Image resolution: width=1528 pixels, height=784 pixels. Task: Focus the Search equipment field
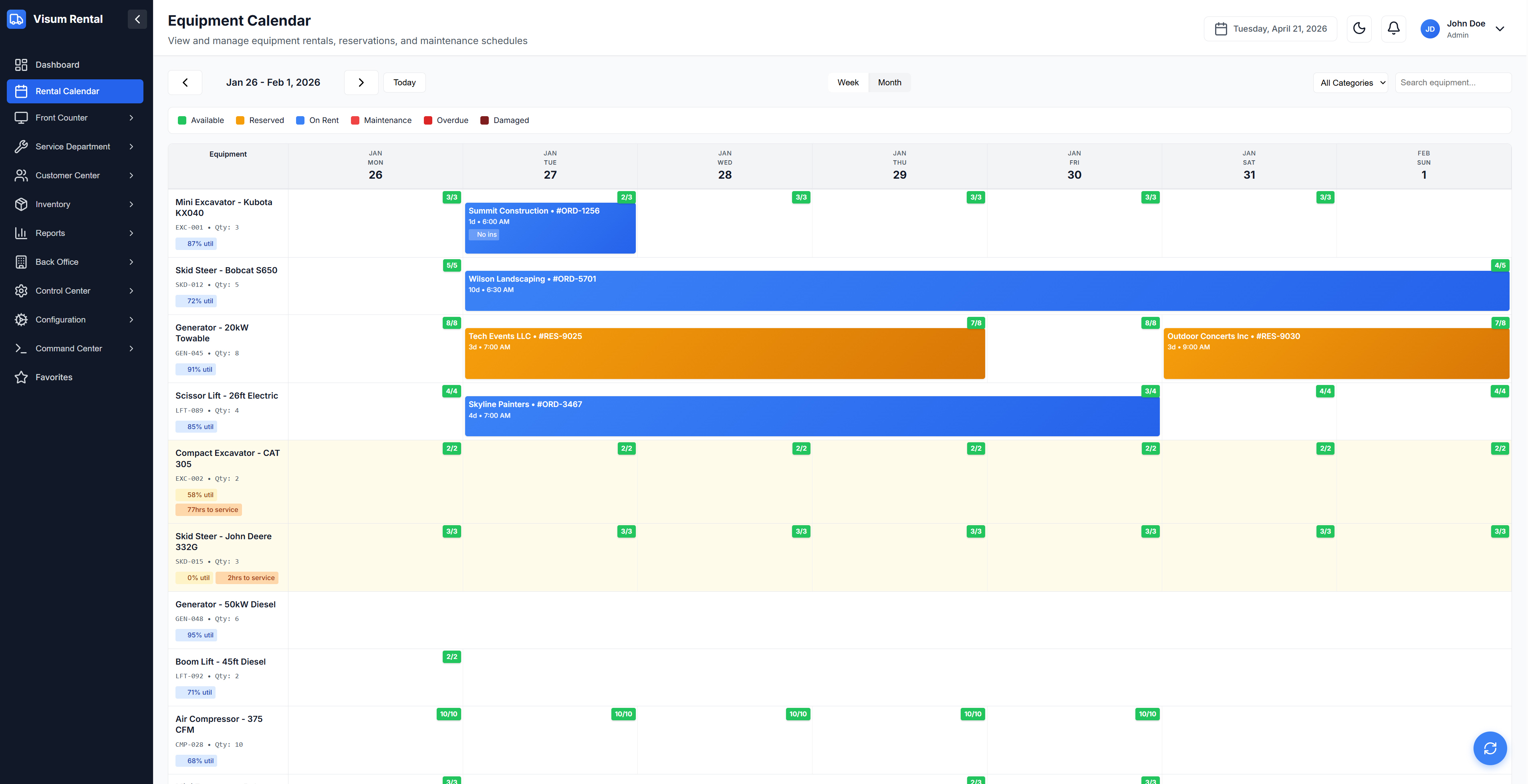tap(1453, 83)
